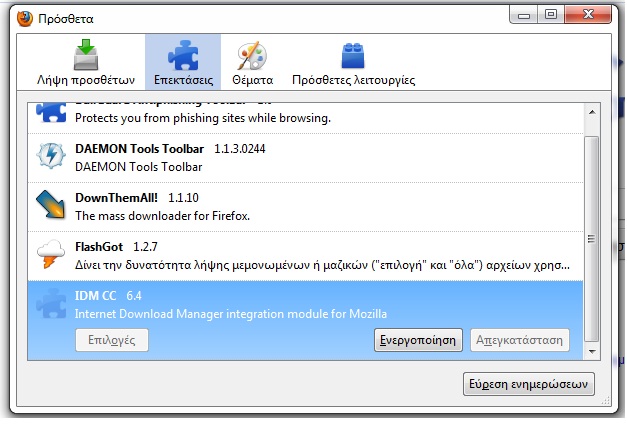Switch to the Επεκτάσεις tab
The width and height of the screenshot is (627, 425).
tap(183, 62)
